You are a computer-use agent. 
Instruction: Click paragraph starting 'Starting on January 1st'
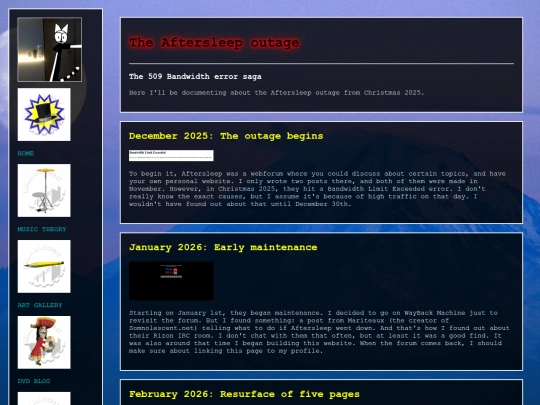coord(319,332)
